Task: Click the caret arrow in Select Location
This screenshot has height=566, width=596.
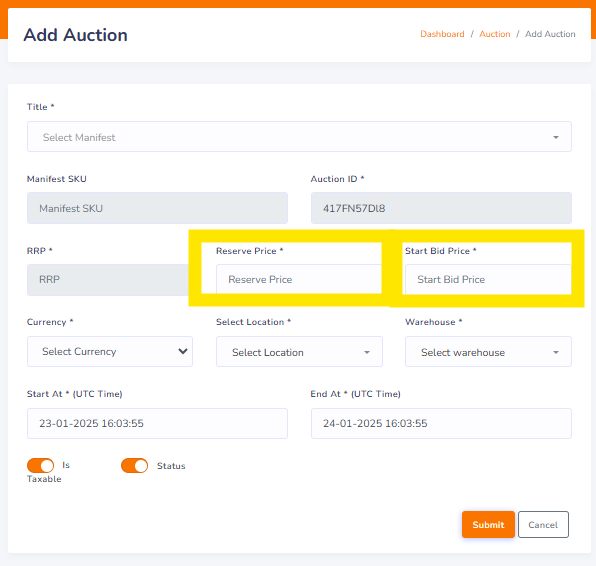Action: 367,352
